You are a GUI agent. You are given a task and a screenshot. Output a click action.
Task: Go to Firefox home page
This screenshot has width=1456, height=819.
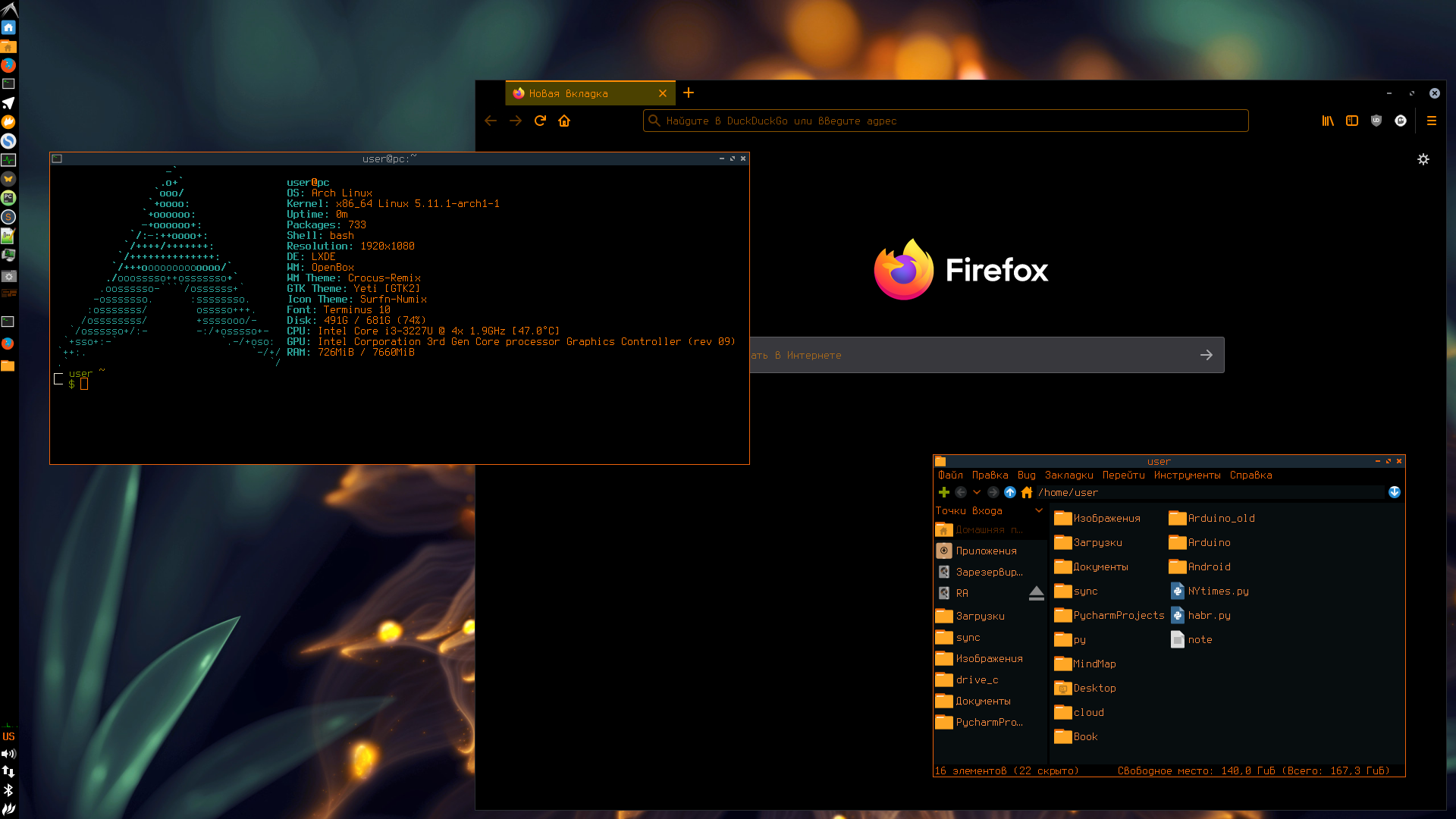pyautogui.click(x=564, y=121)
